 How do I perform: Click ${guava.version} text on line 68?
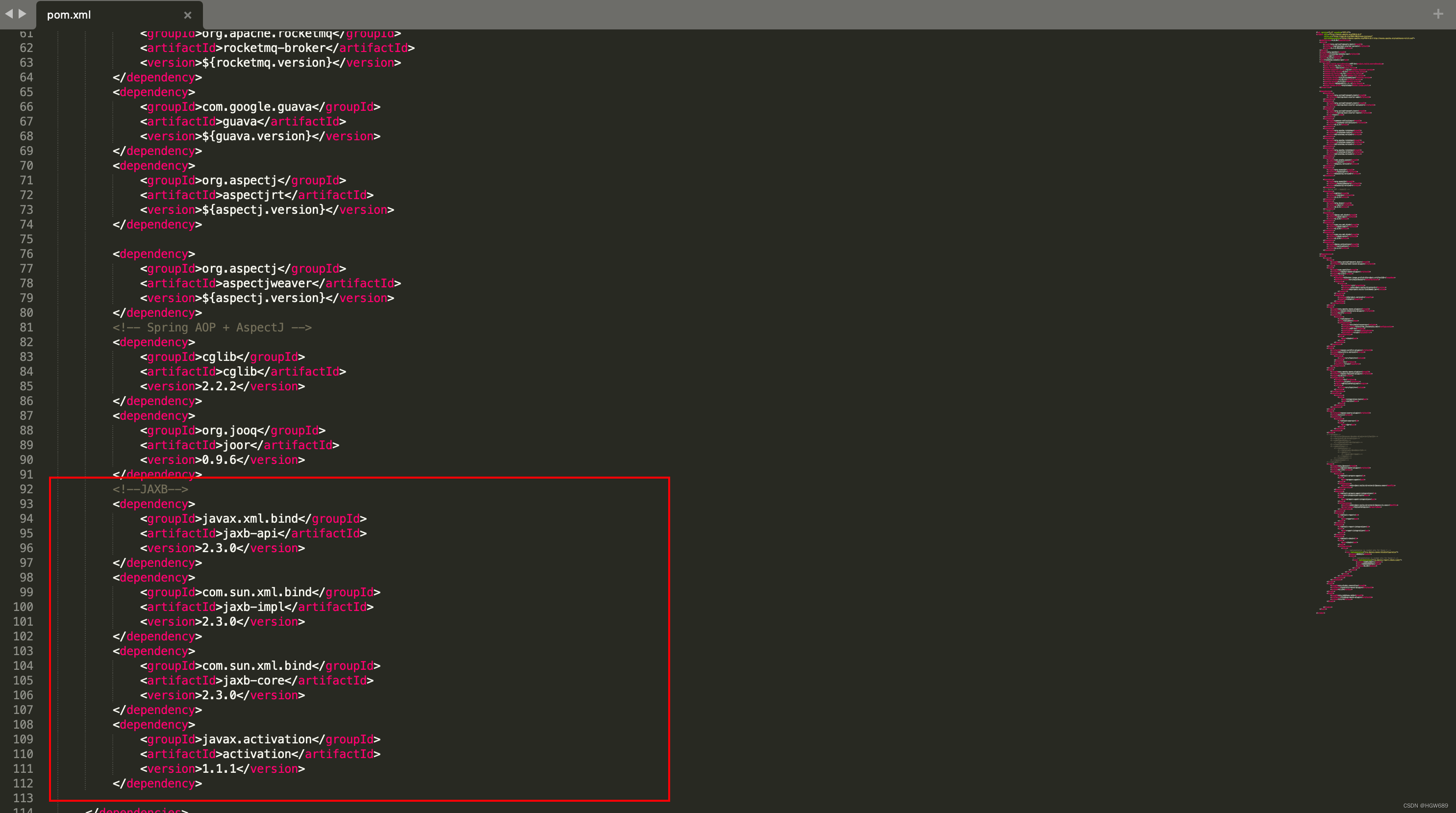256,136
